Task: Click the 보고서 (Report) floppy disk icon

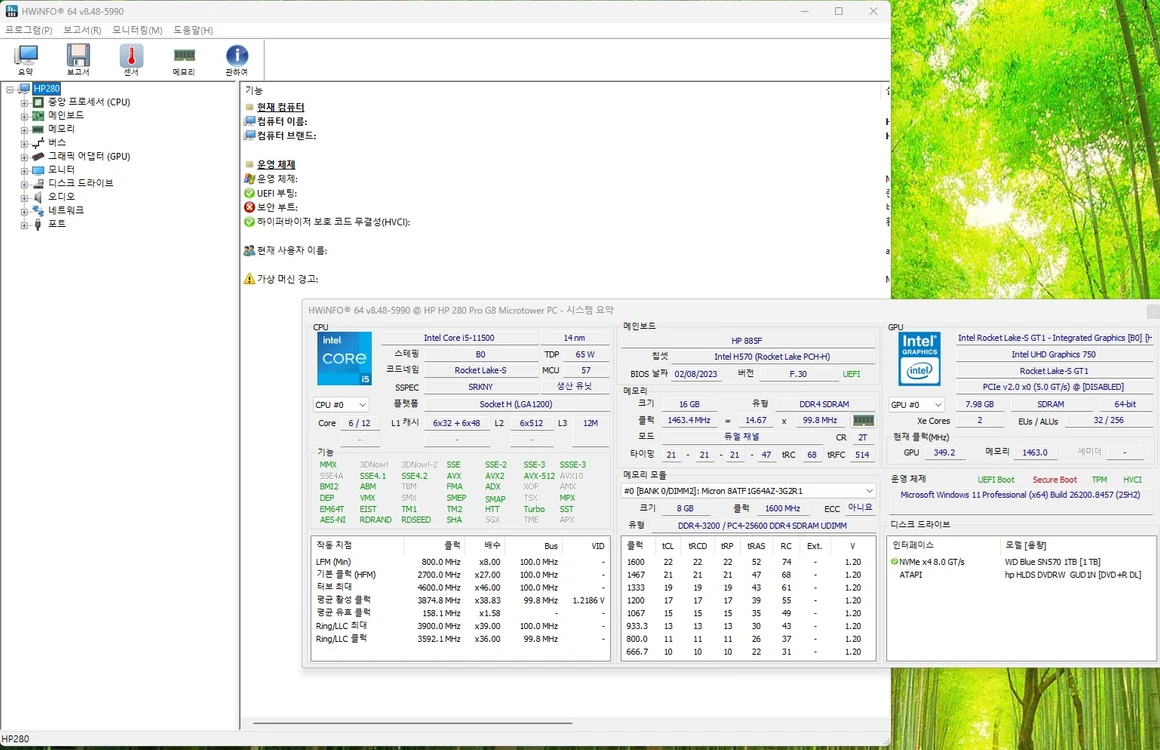Action: (78, 60)
